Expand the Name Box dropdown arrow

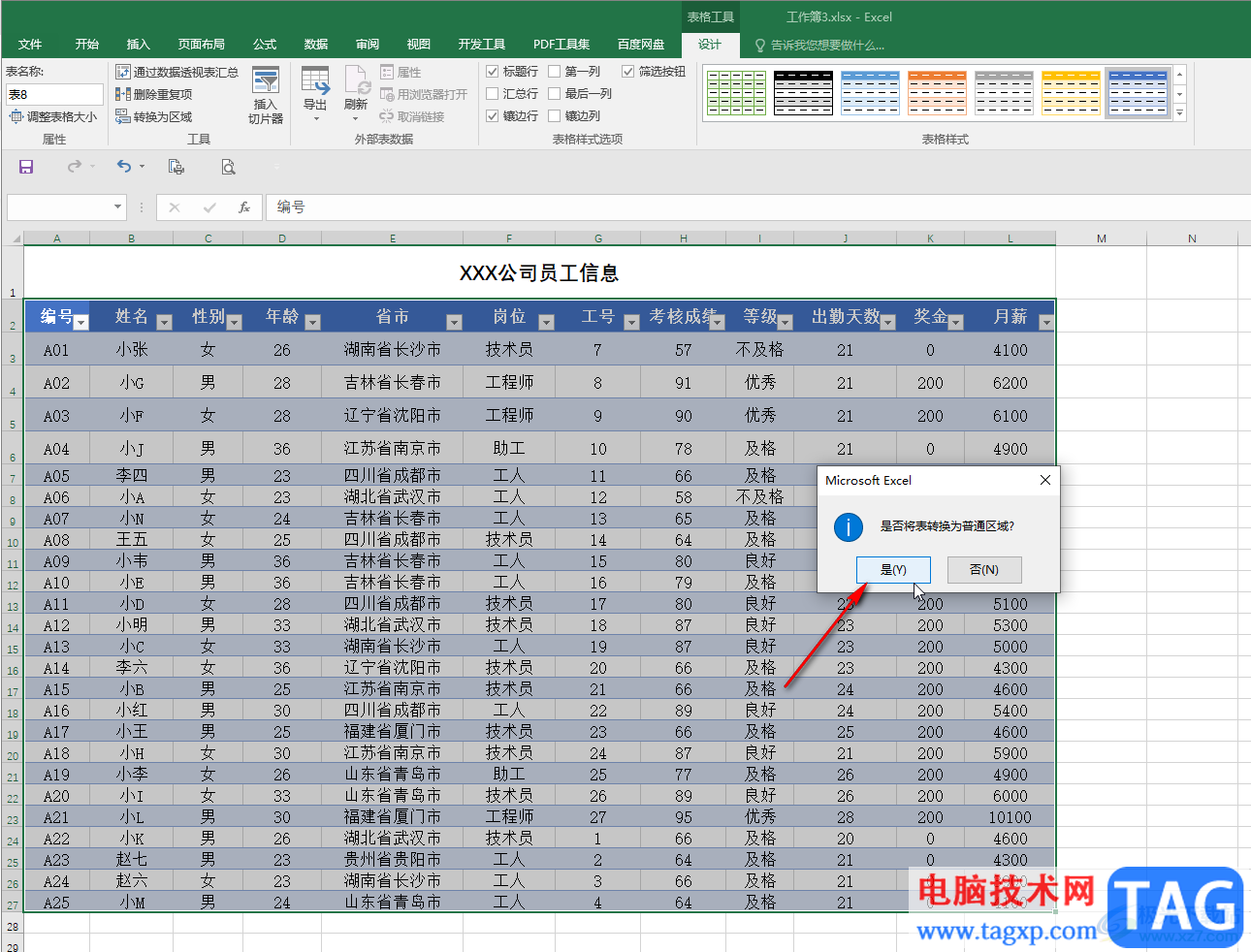tap(117, 206)
